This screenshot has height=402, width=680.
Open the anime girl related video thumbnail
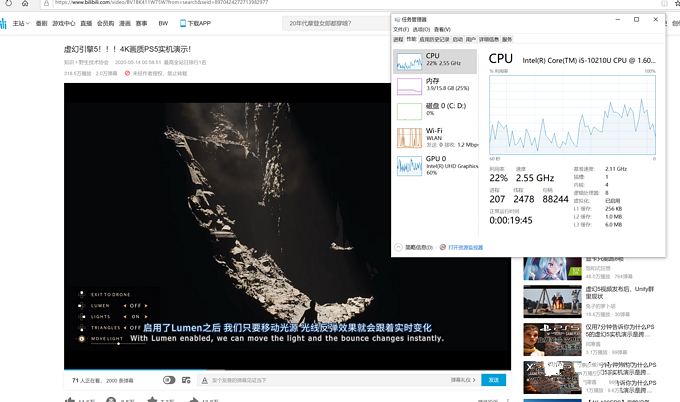pos(552,268)
